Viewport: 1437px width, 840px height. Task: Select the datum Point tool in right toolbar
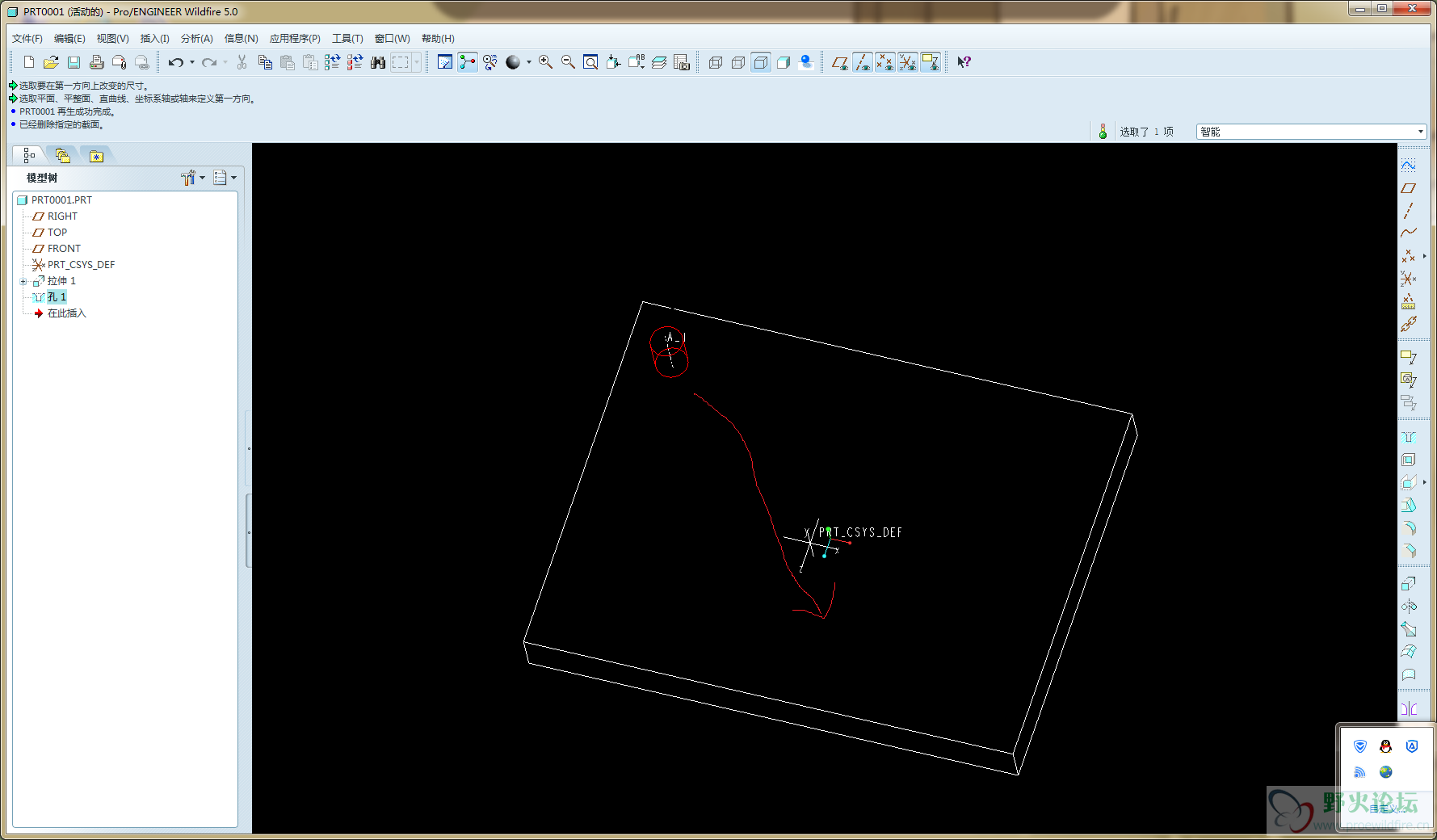(1409, 255)
